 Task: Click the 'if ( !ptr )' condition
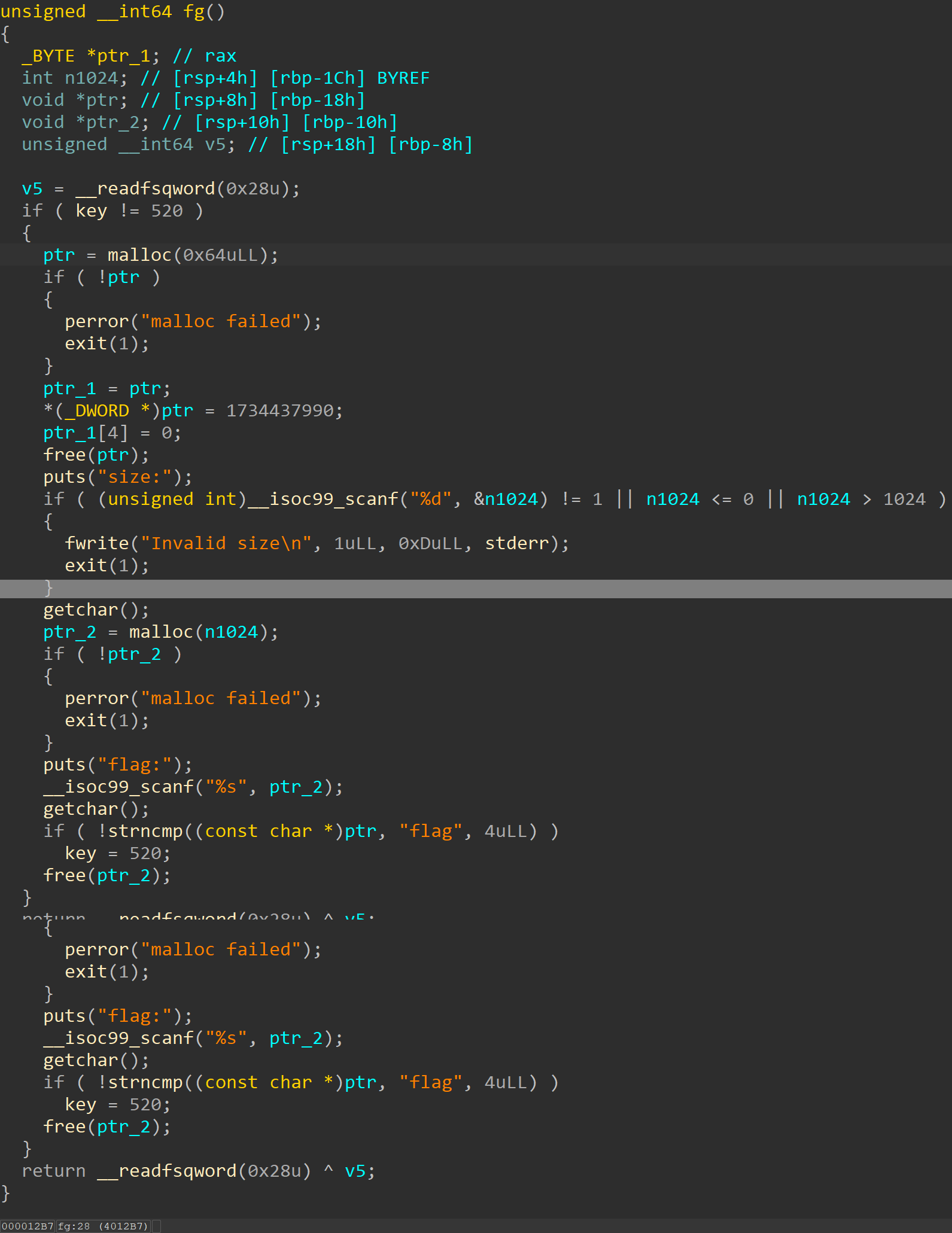pyautogui.click(x=102, y=277)
